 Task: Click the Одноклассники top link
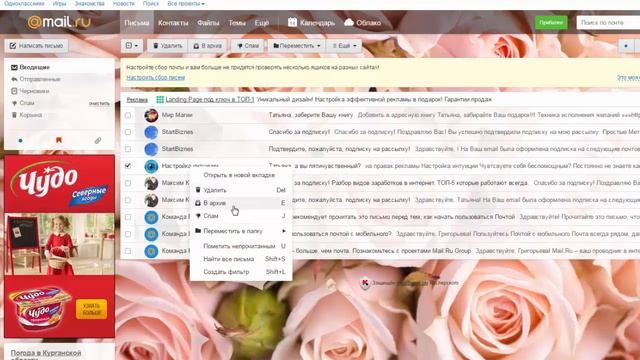coord(24,4)
